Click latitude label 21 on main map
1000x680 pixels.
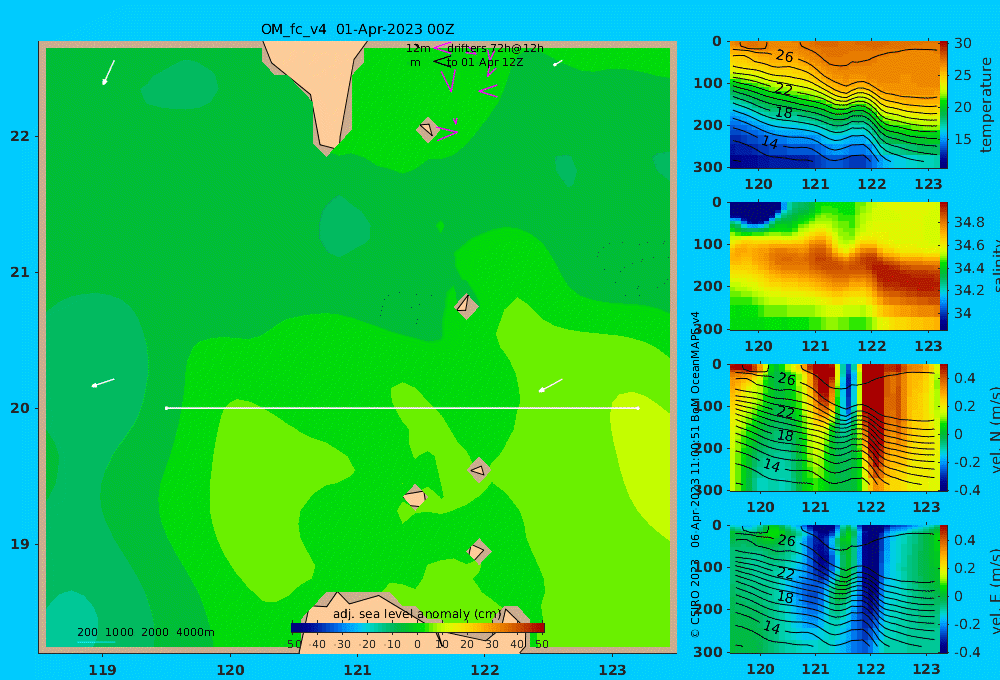tap(20, 272)
